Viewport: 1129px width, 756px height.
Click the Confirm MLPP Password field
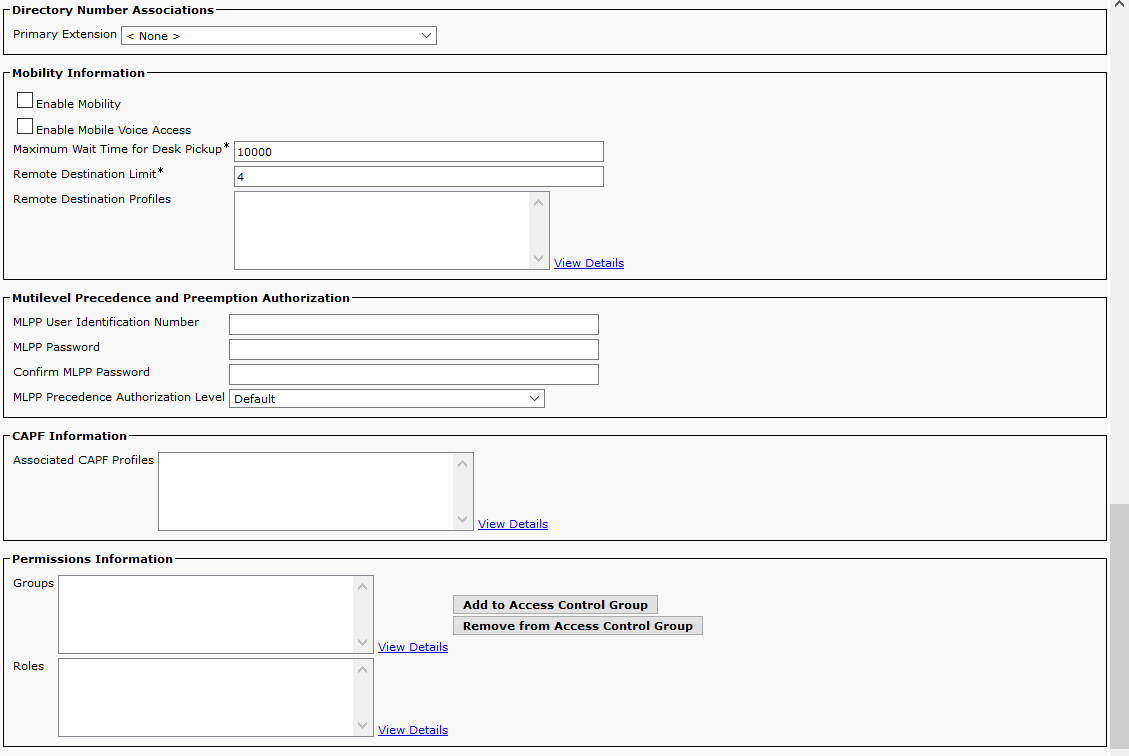(413, 374)
